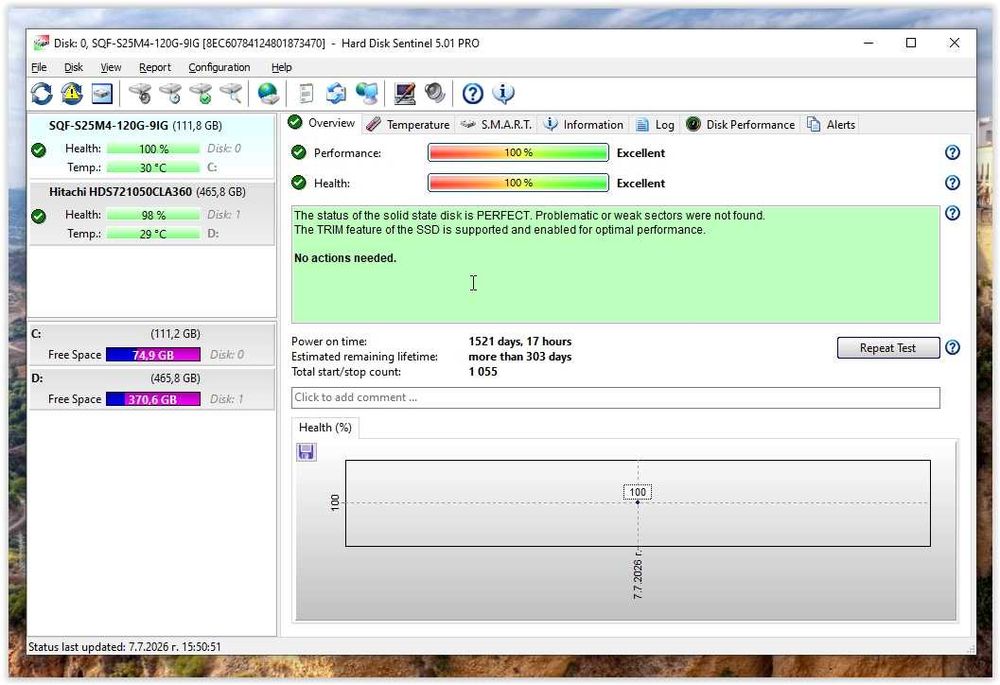The image size is (1000, 685).
Task: Click the D: (465,8 GB) partition row
Action: [x=152, y=389]
